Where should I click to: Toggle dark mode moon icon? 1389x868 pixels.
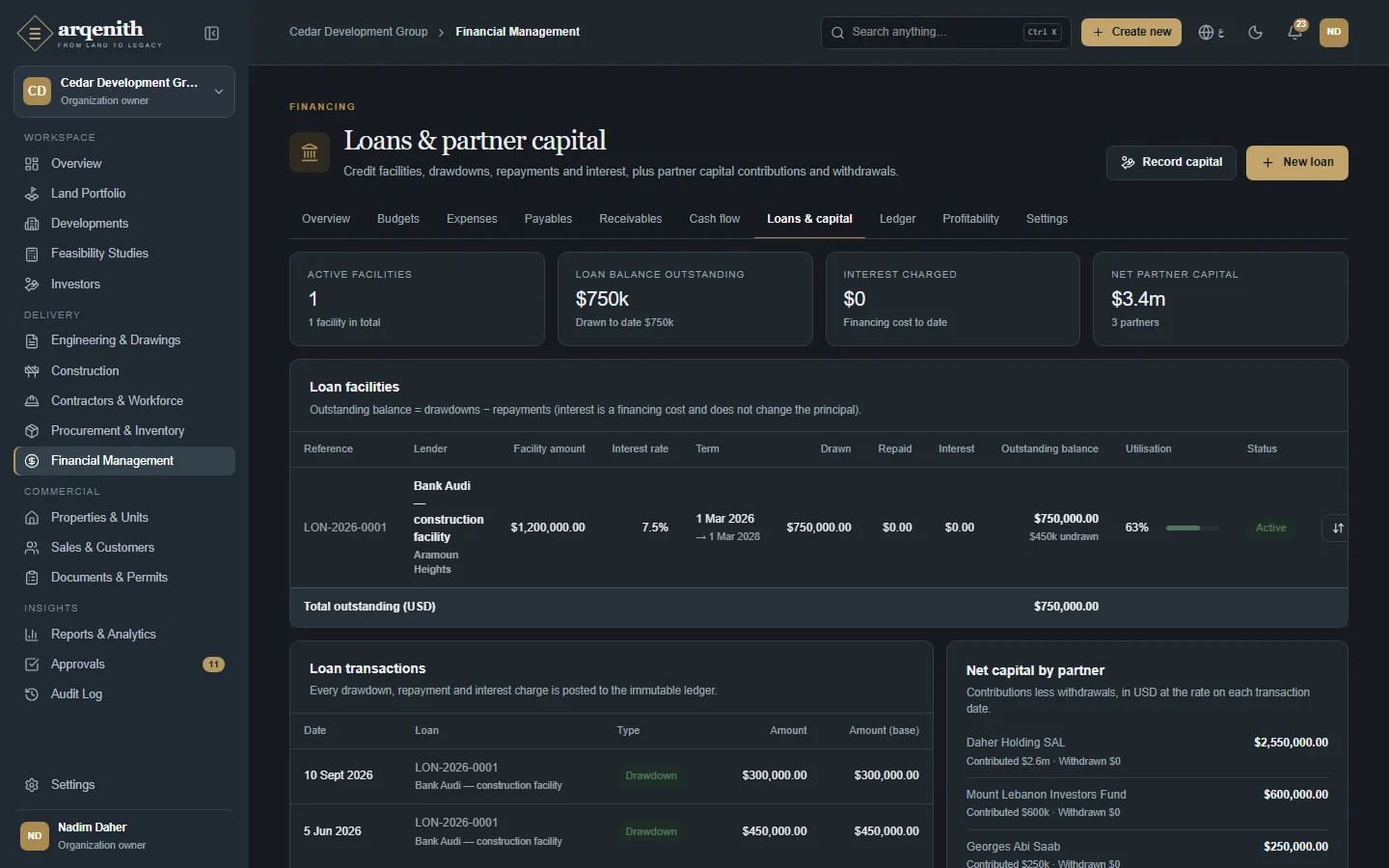pos(1255,32)
